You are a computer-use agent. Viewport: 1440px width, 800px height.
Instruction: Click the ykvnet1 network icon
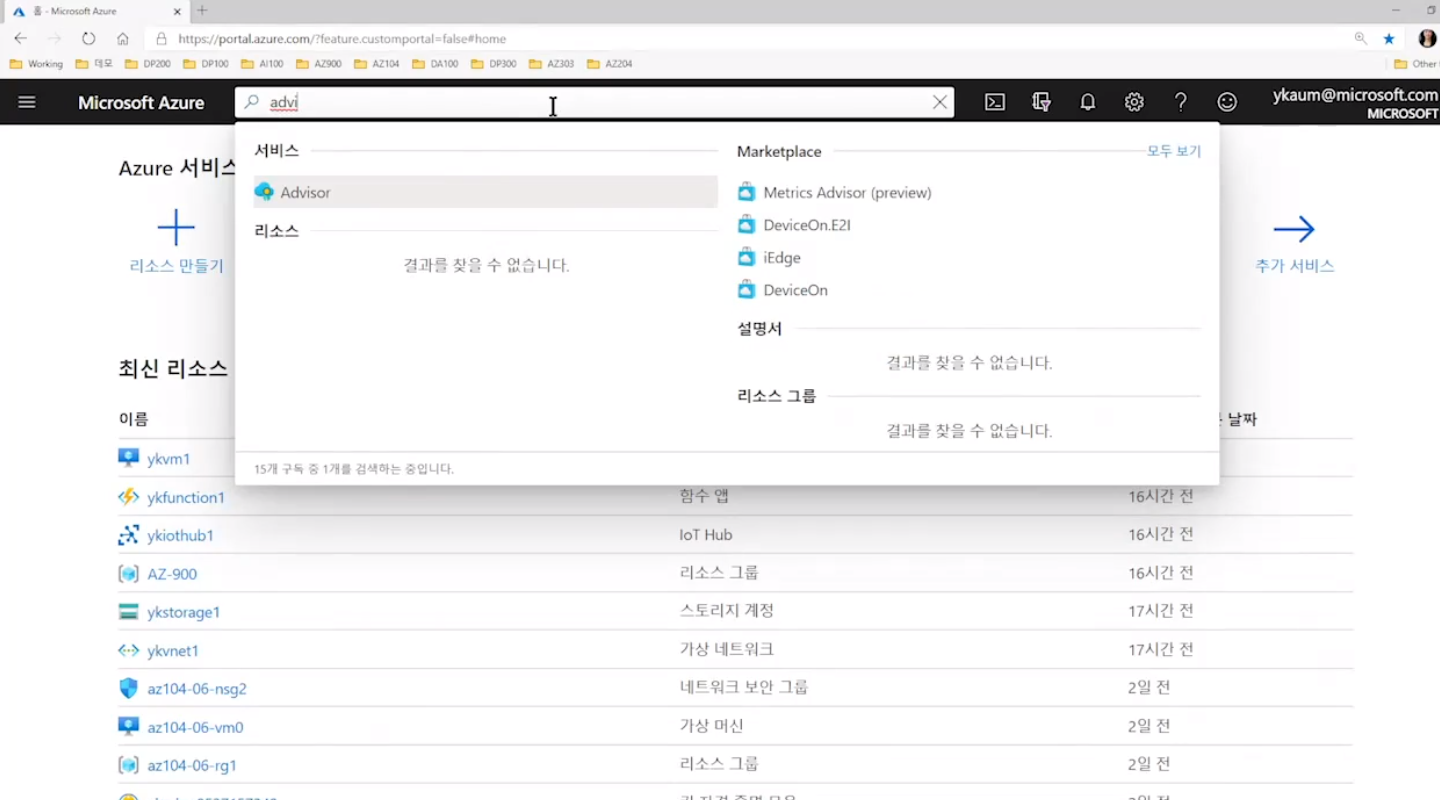coord(128,650)
